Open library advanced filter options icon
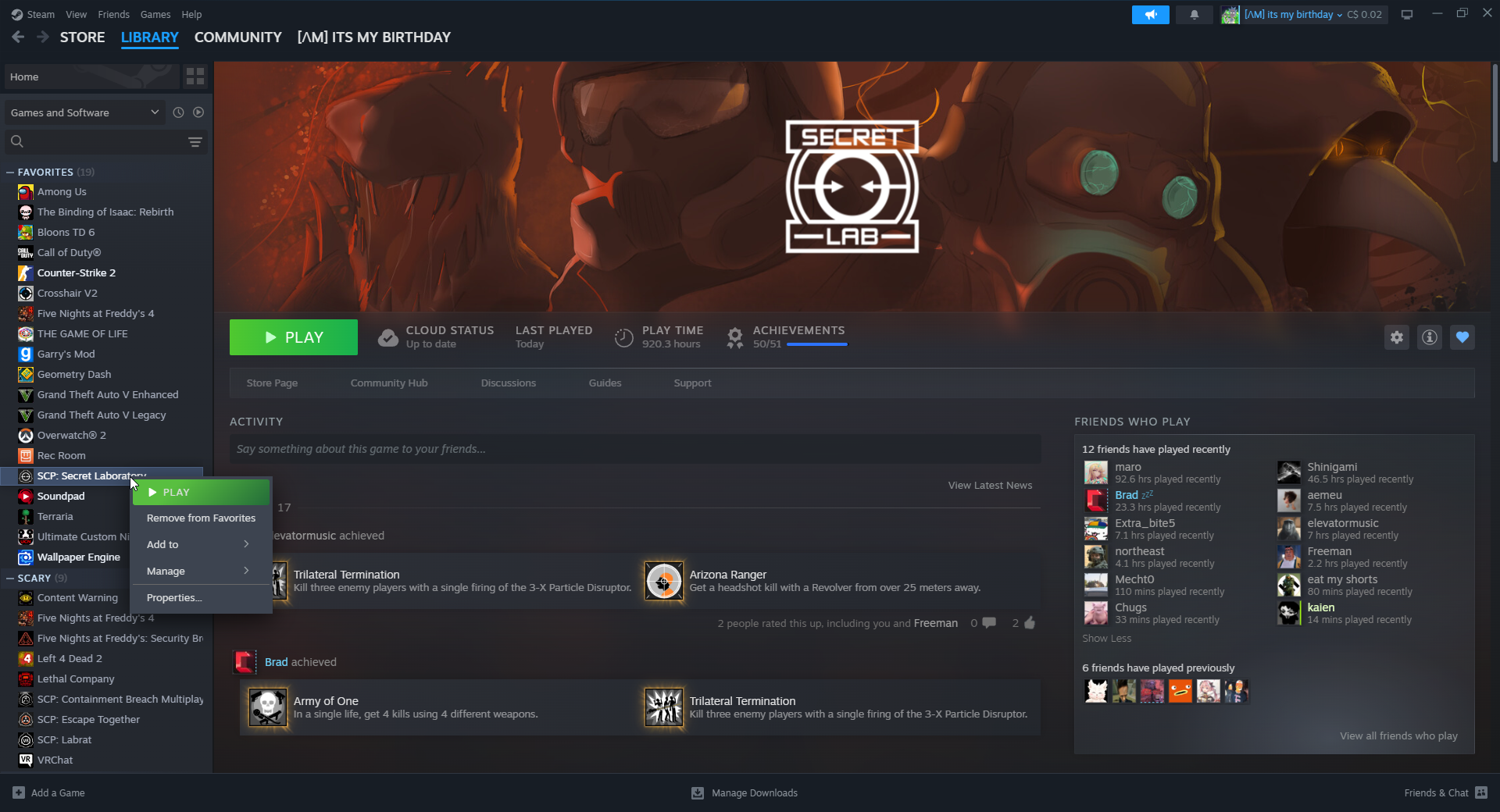The height and width of the screenshot is (812, 1500). click(x=195, y=141)
